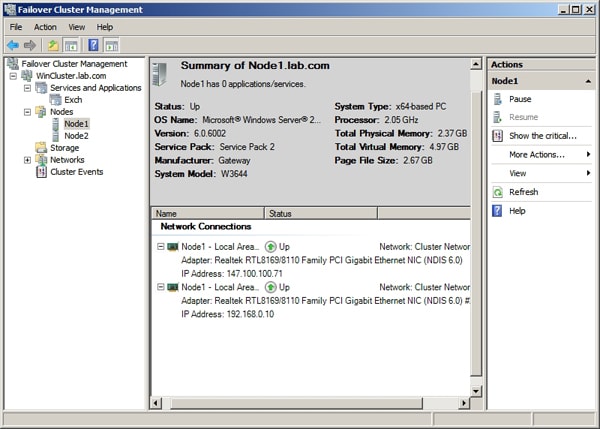Select Exch under Services and Applications
Screen dimensions: 600x429
click(73, 100)
